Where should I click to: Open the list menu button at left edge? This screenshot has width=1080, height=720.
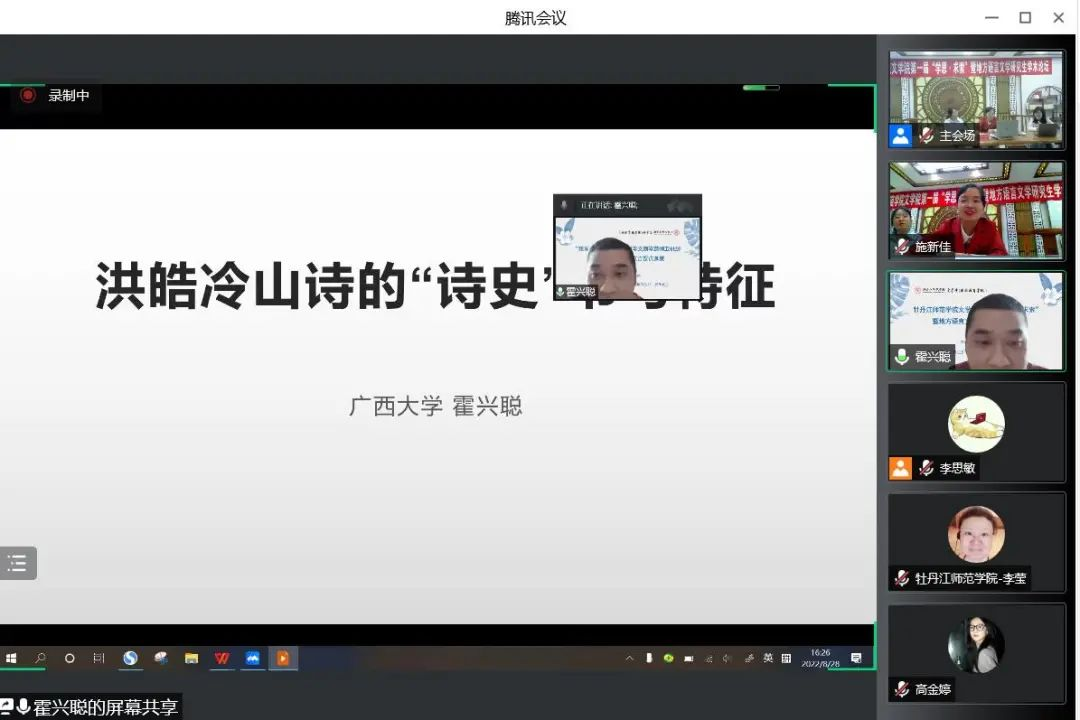pyautogui.click(x=18, y=563)
